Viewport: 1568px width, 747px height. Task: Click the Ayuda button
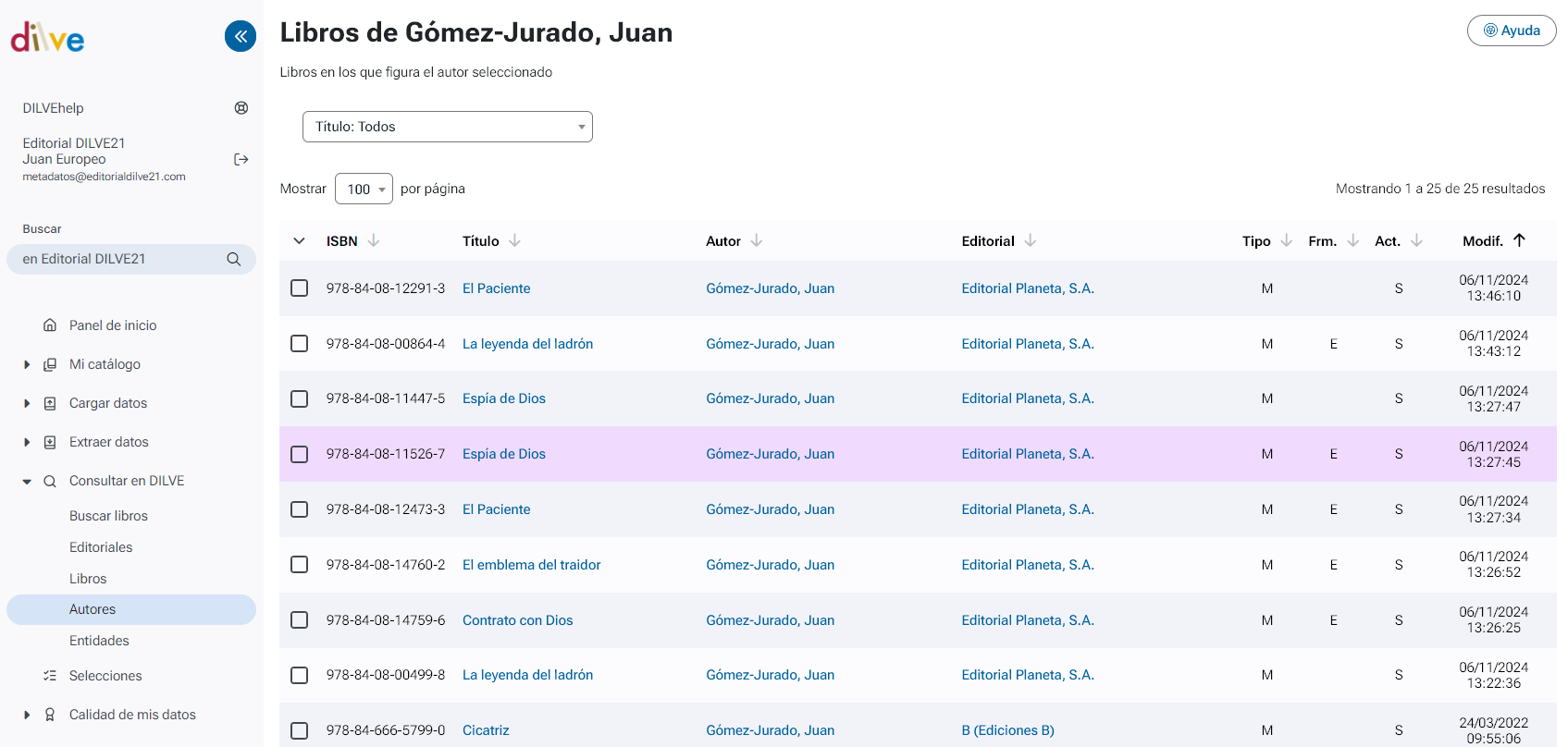click(x=1512, y=31)
